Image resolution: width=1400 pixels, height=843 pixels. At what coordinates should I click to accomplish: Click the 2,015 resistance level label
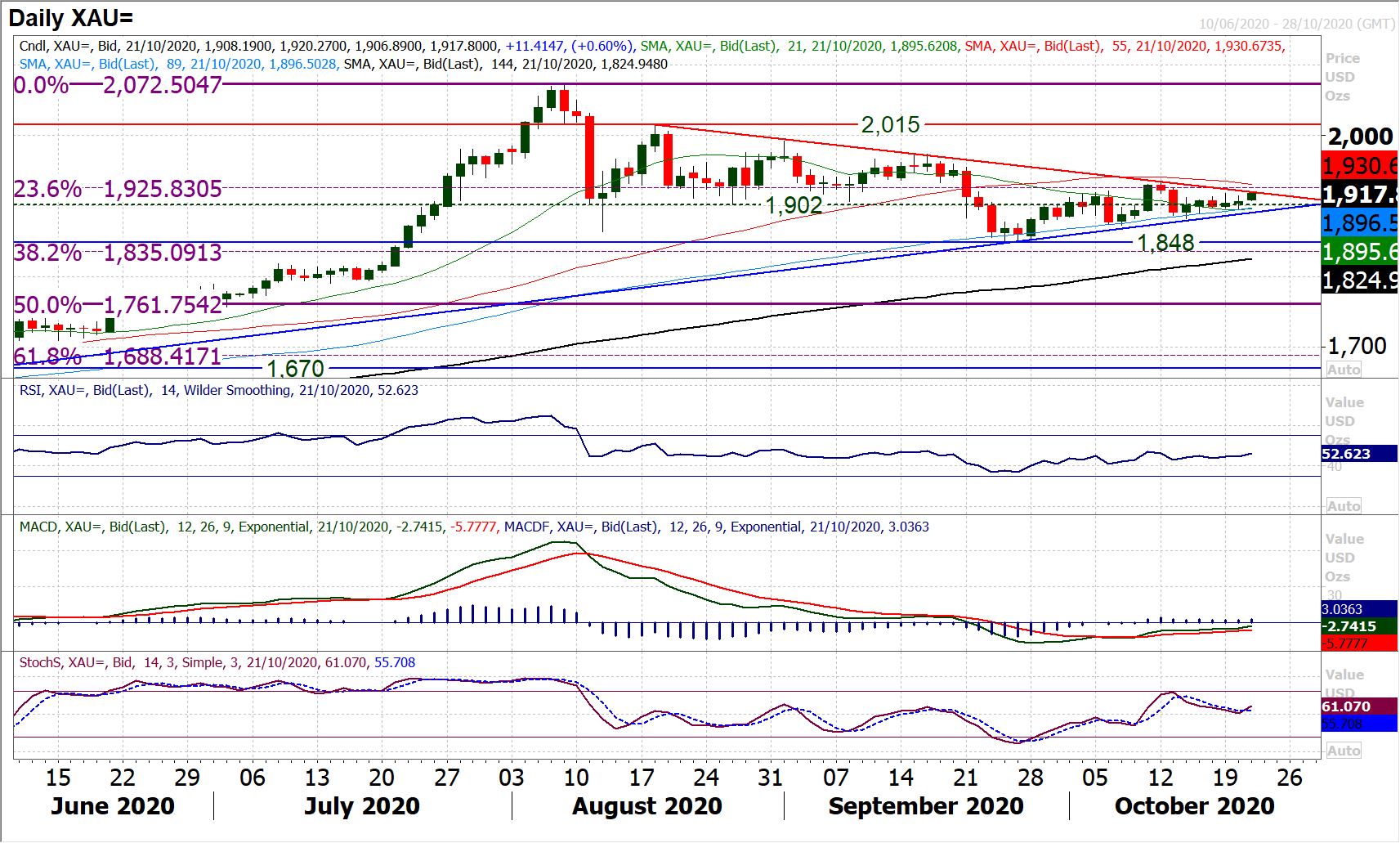pyautogui.click(x=890, y=125)
